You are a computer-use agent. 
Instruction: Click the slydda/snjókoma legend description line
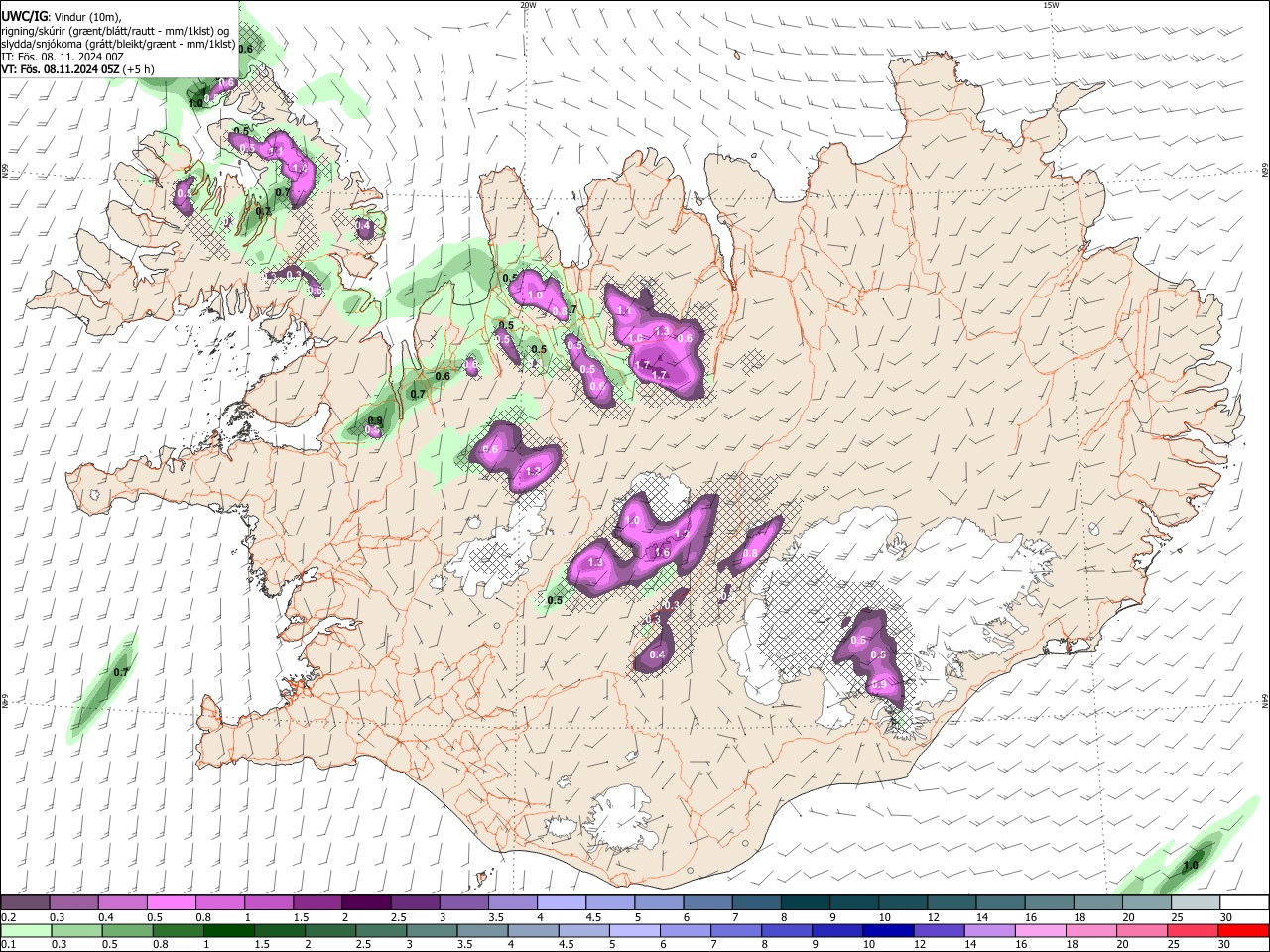click(x=118, y=43)
